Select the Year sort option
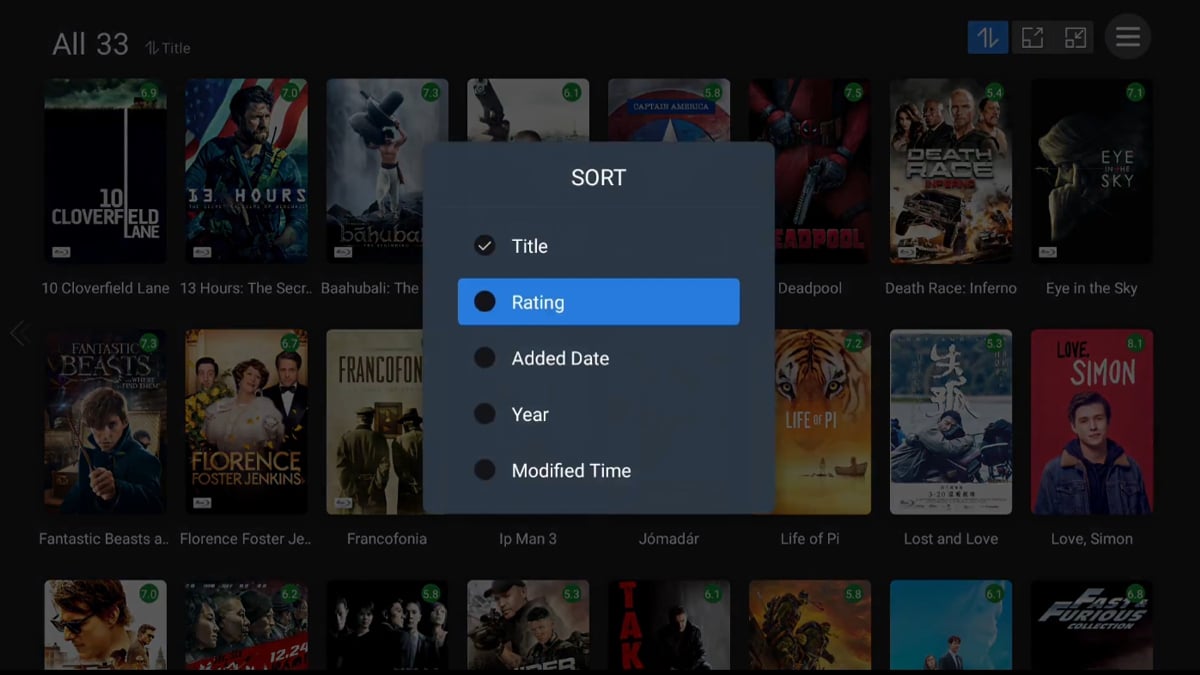Screen dimensions: 1200x675 point(598,414)
